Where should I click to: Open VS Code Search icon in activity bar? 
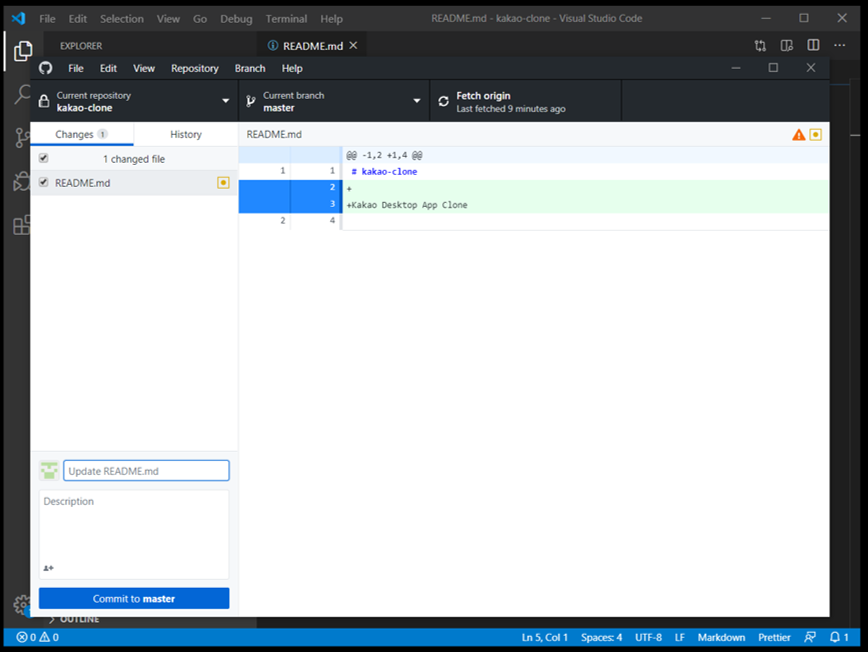pyautogui.click(x=23, y=94)
